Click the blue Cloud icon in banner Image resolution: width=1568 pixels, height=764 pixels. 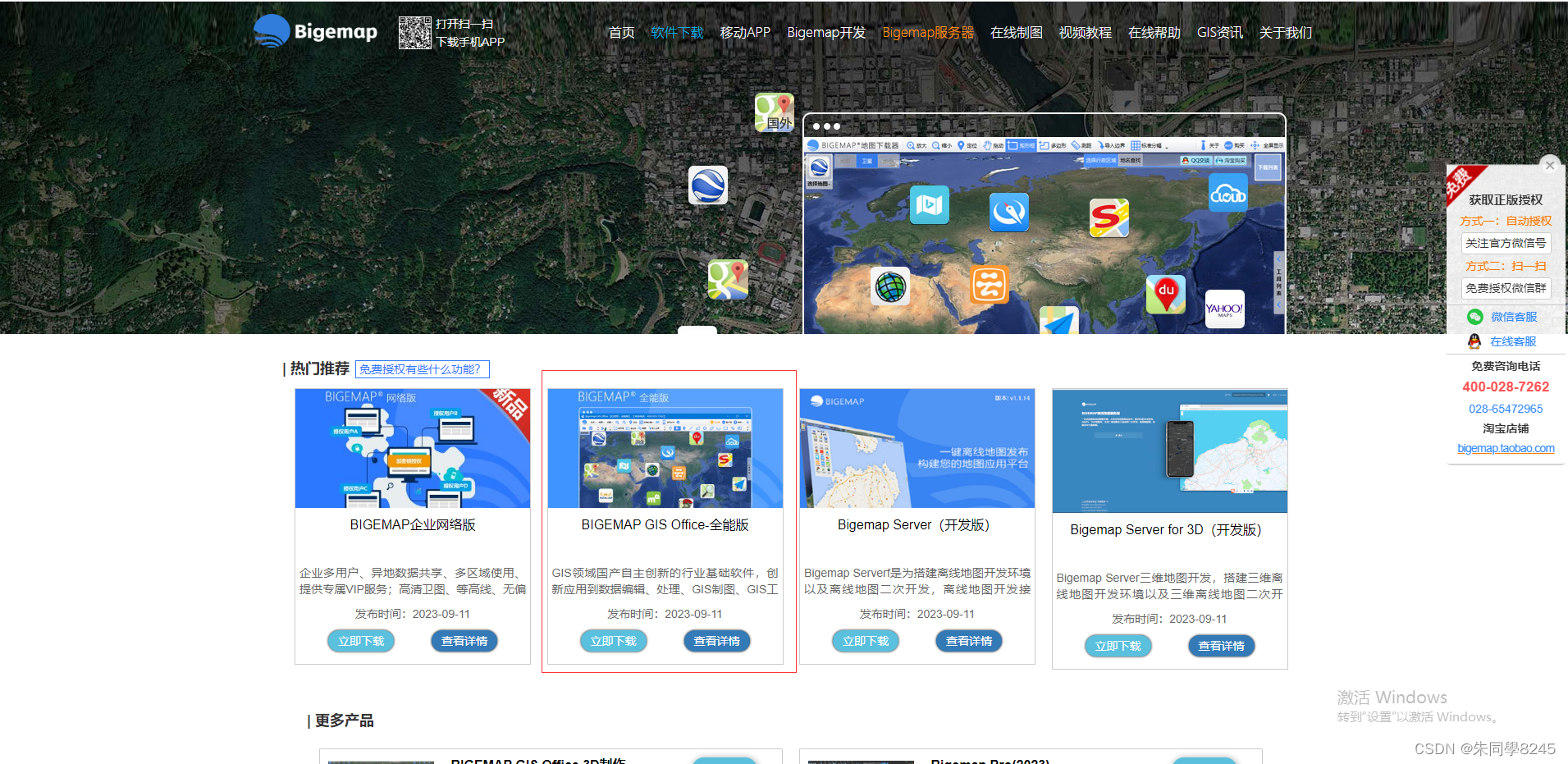(1228, 193)
